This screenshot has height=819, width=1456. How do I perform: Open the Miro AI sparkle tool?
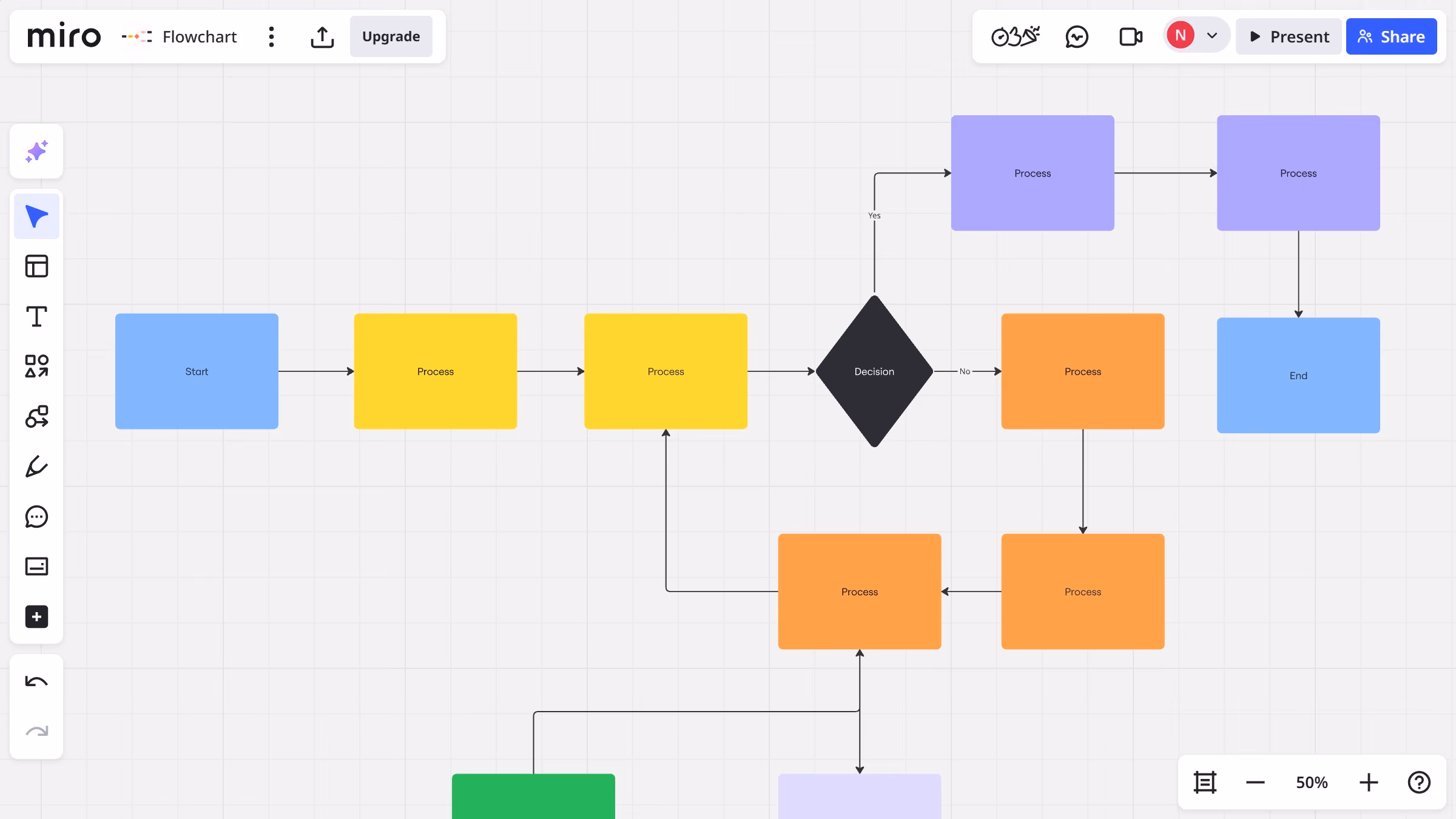point(36,151)
